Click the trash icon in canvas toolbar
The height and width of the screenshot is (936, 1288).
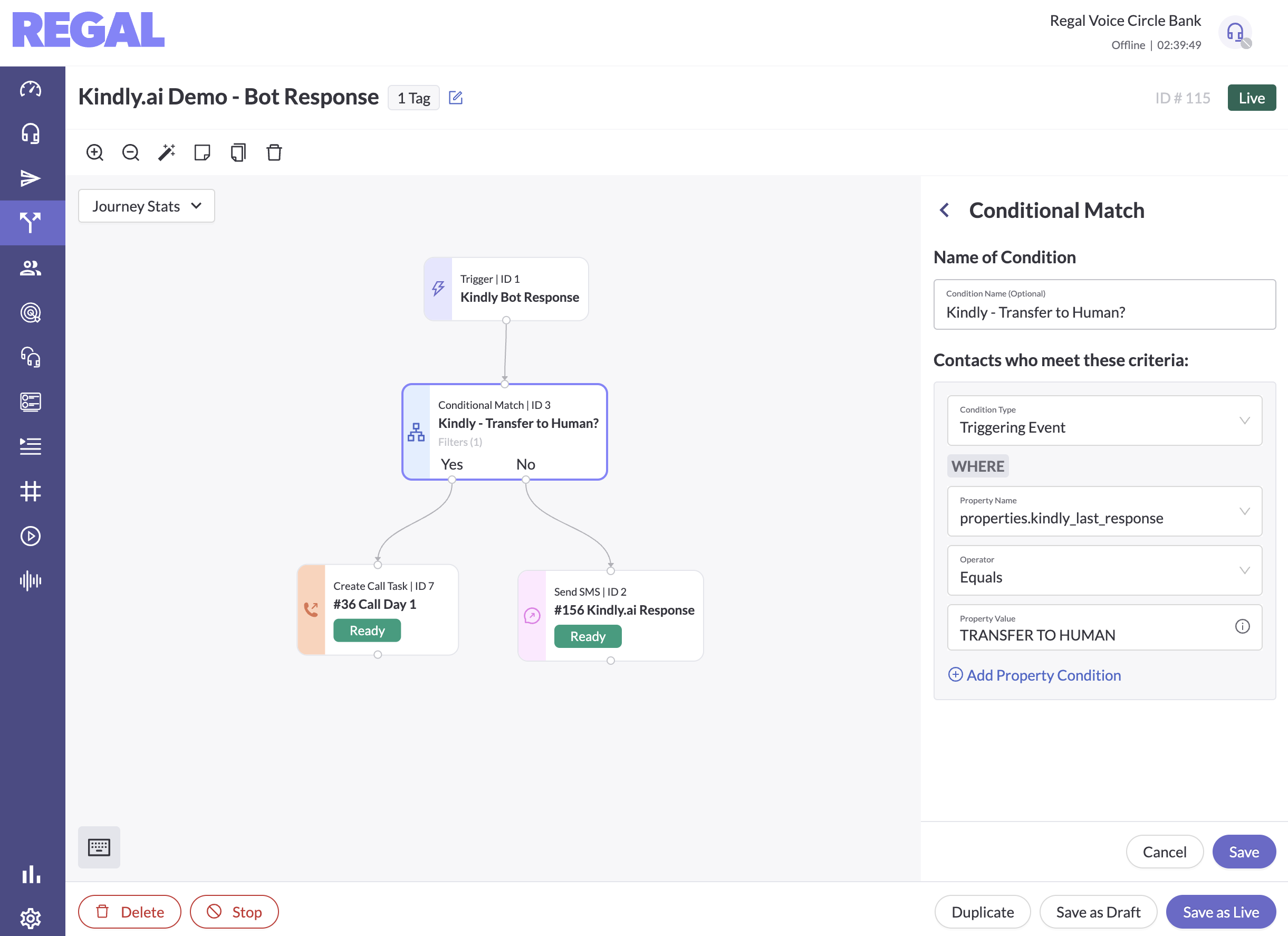coord(274,152)
